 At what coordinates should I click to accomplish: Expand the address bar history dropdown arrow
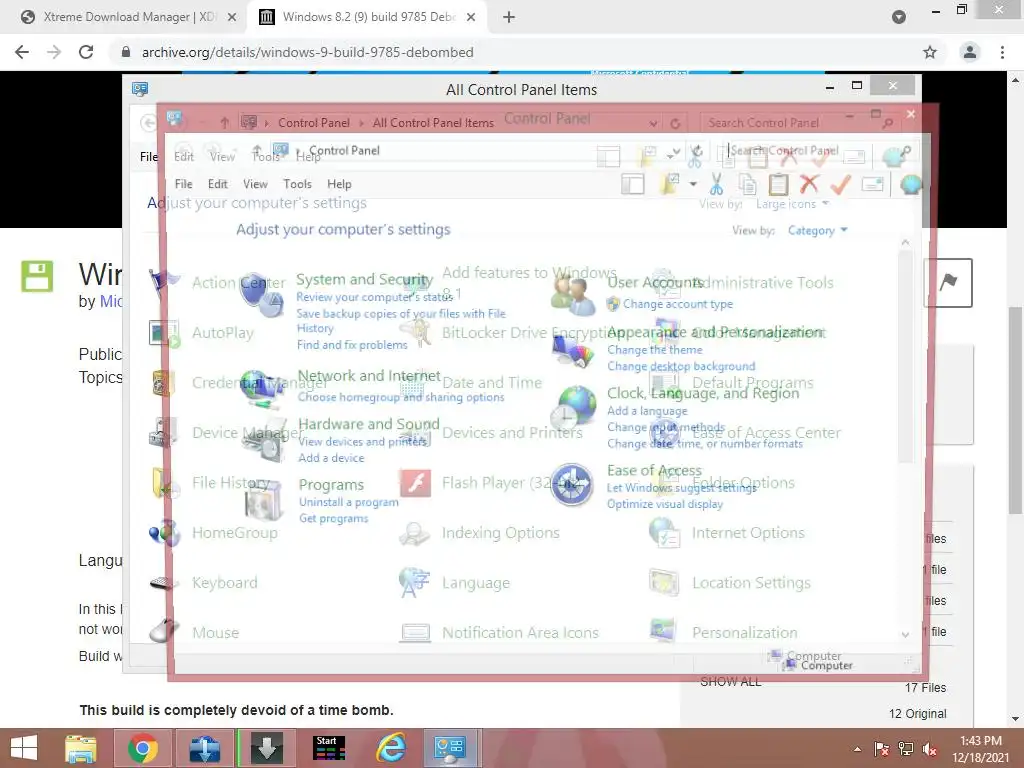click(653, 123)
